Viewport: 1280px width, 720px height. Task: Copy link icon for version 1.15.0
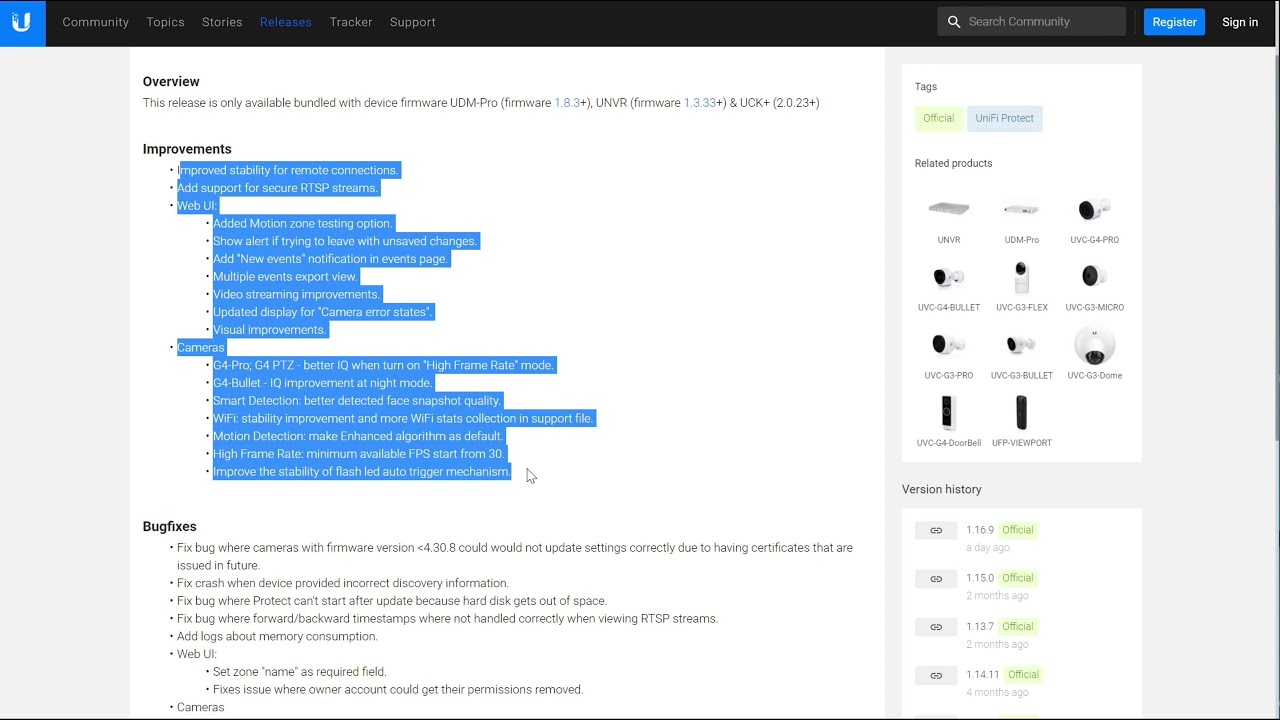(936, 578)
